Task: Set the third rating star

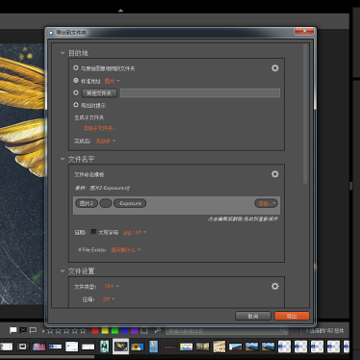Action: pos(67,331)
